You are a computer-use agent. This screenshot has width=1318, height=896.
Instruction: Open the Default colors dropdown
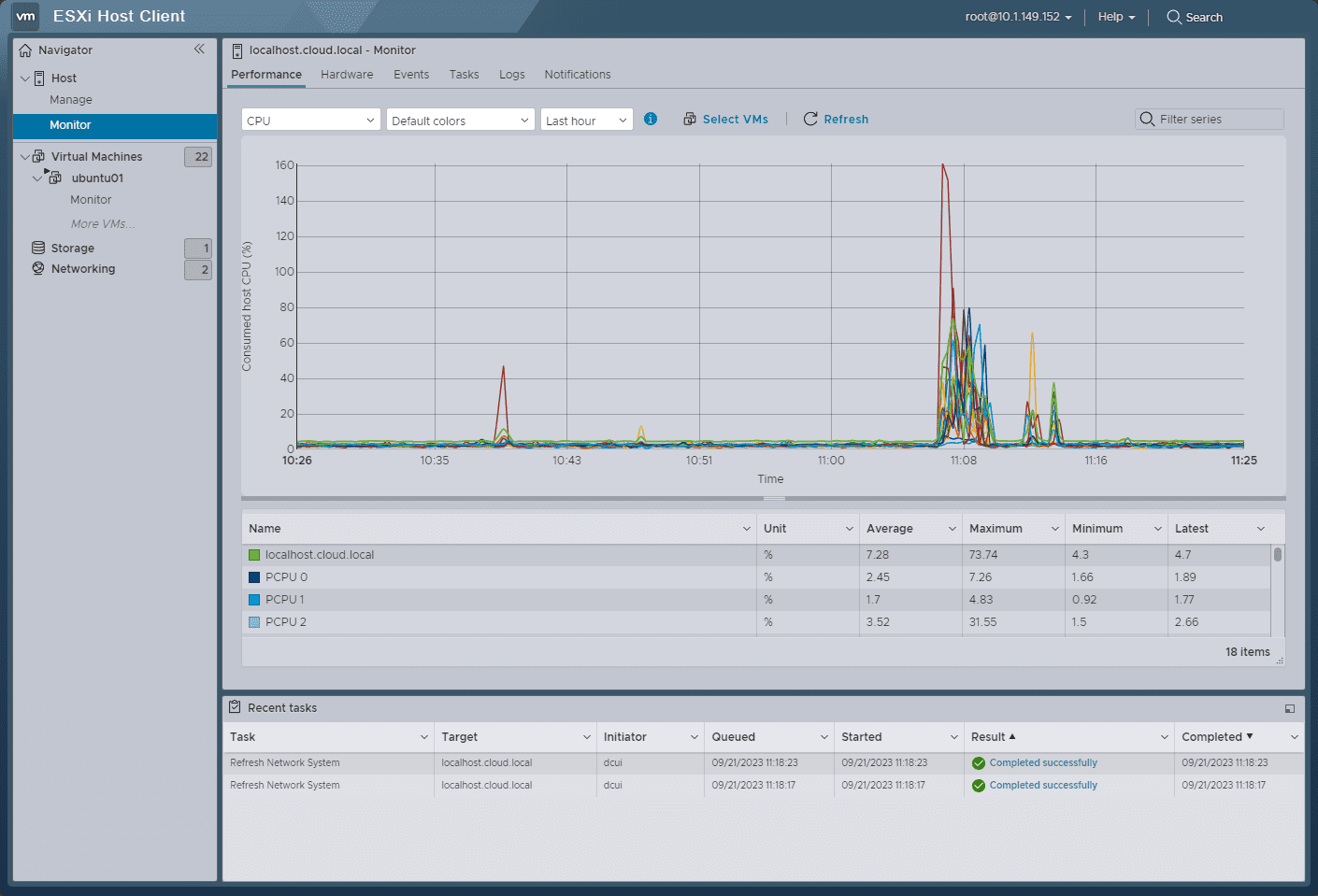pyautogui.click(x=460, y=121)
